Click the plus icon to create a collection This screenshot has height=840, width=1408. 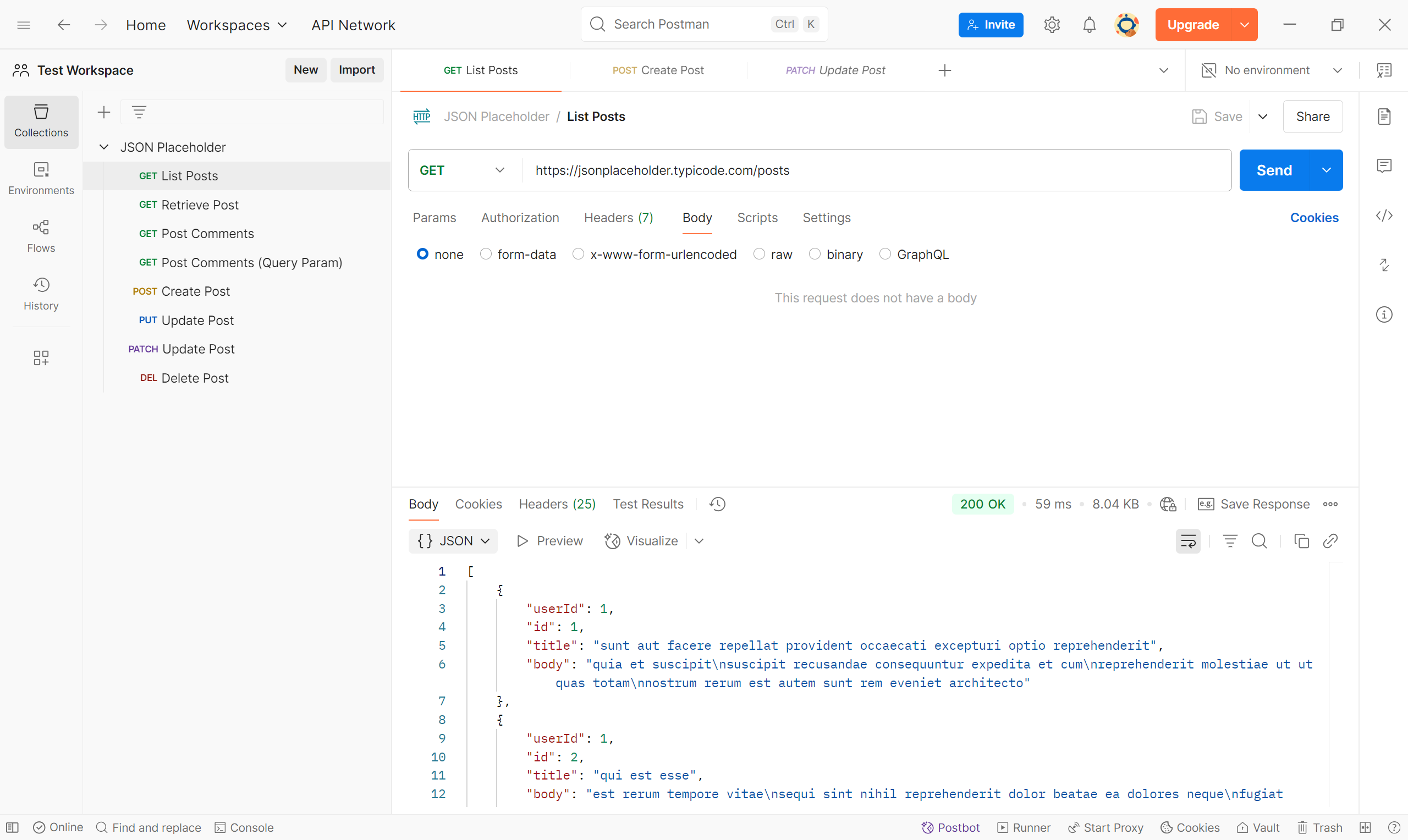(103, 112)
